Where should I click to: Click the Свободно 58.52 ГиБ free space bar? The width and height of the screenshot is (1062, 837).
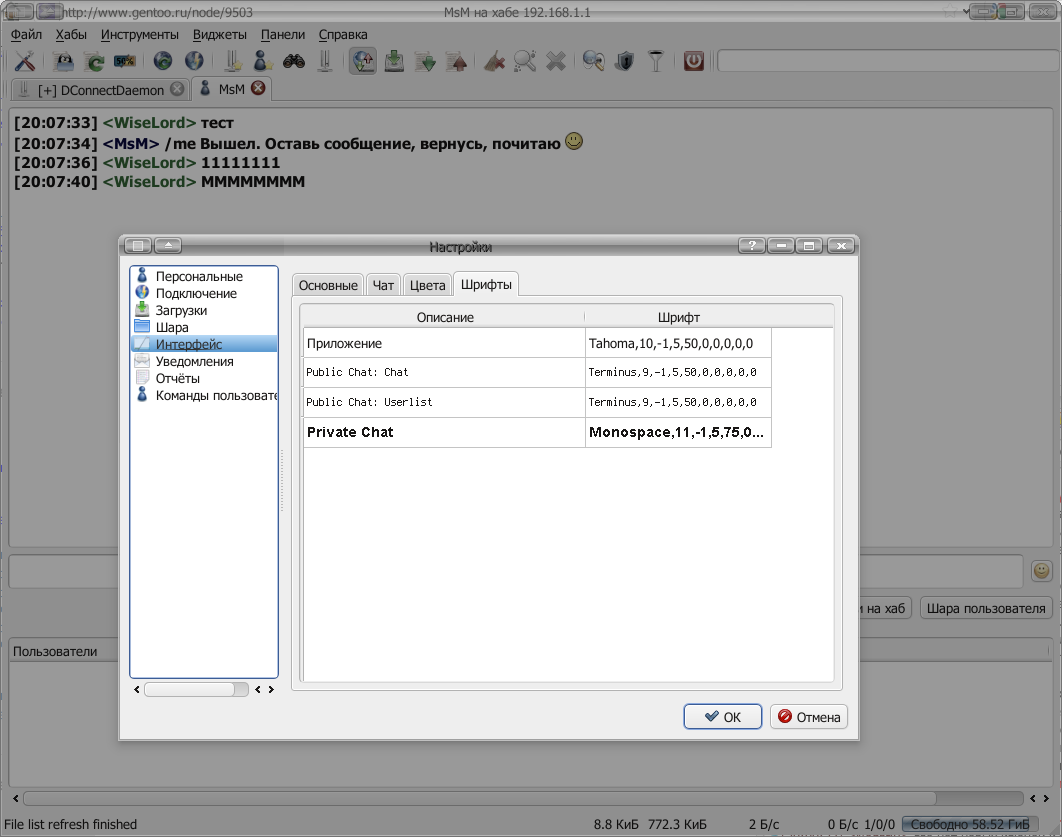pos(970,824)
